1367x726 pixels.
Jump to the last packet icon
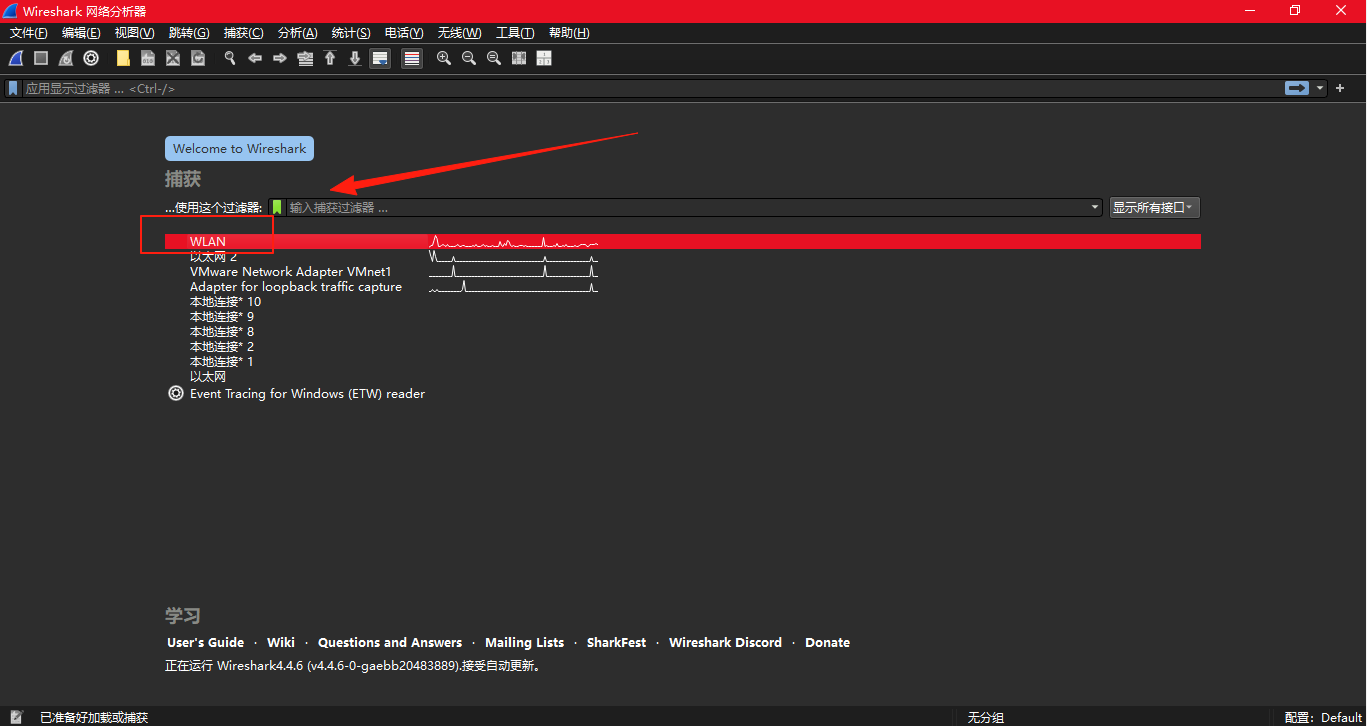tap(355, 58)
